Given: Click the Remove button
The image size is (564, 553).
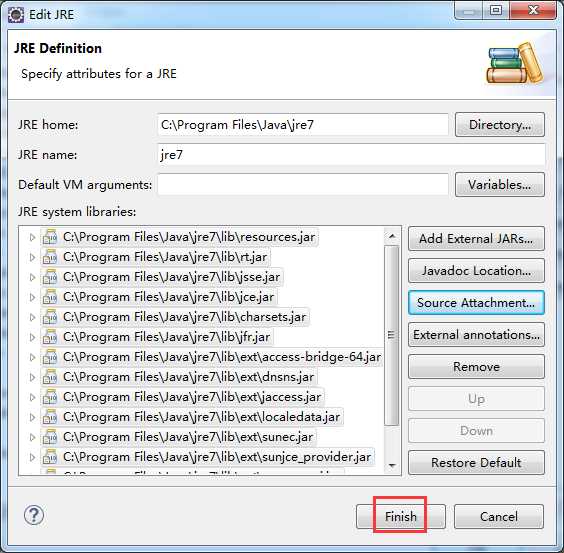Looking at the screenshot, I should 476,367.
